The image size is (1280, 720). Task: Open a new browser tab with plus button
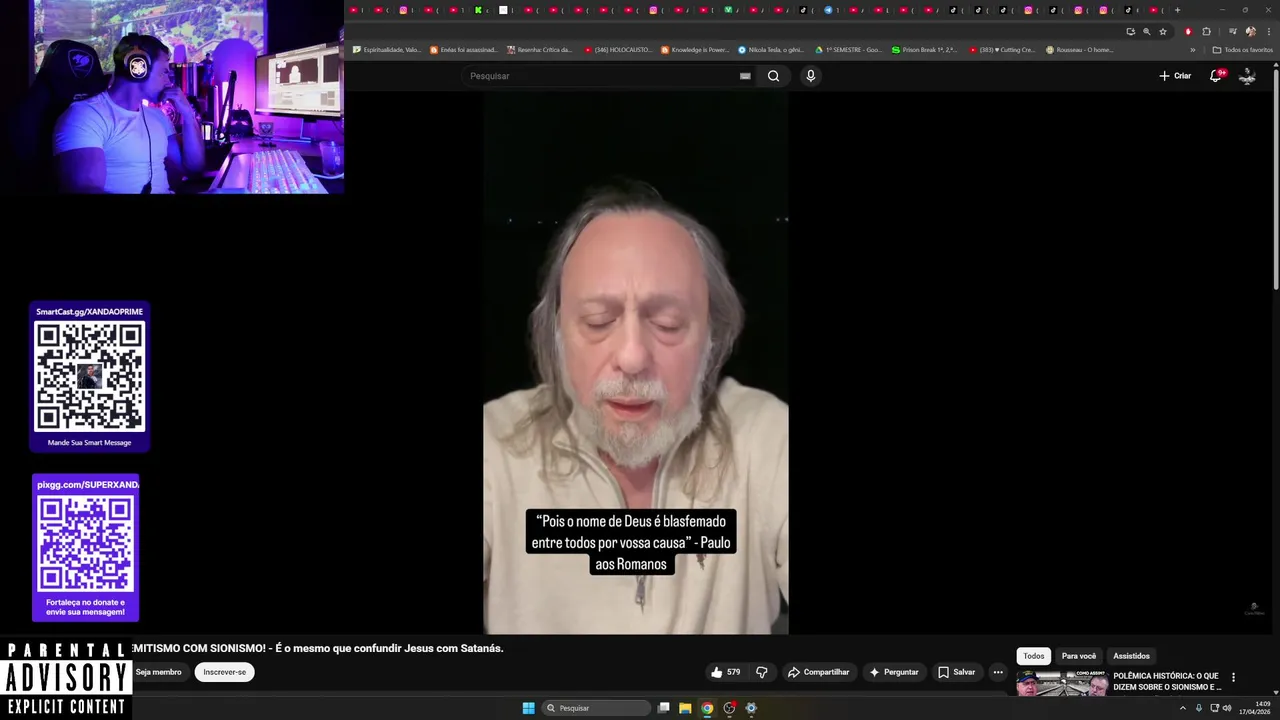1177,10
